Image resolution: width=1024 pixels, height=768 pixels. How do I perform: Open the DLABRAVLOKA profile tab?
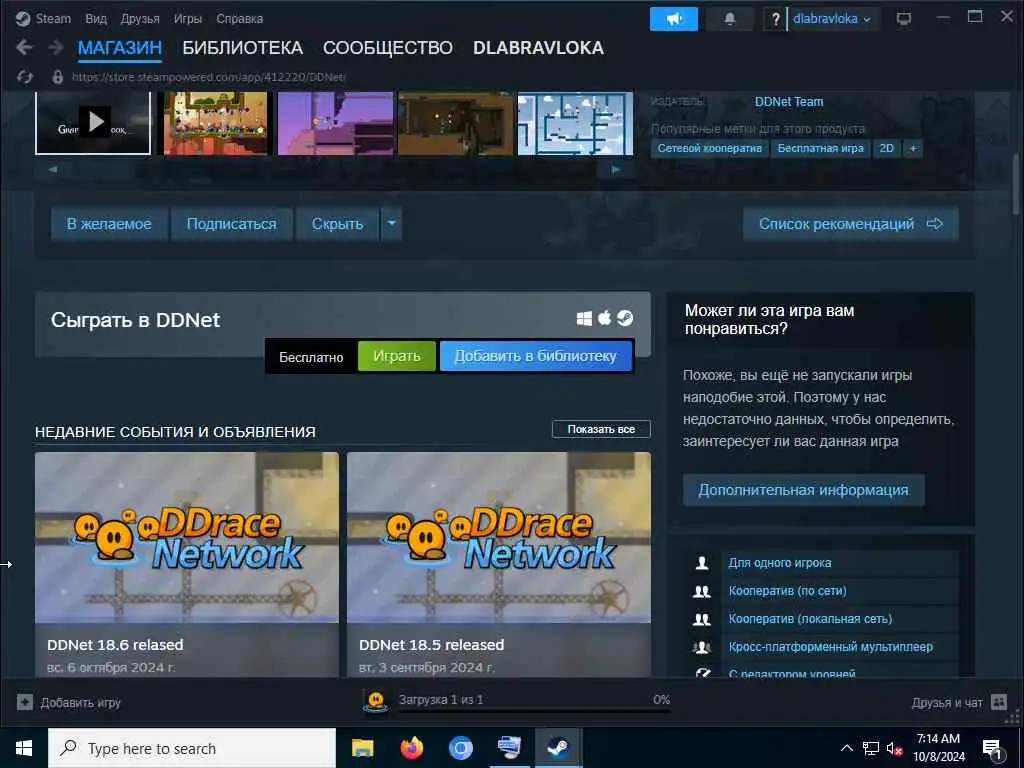point(538,48)
